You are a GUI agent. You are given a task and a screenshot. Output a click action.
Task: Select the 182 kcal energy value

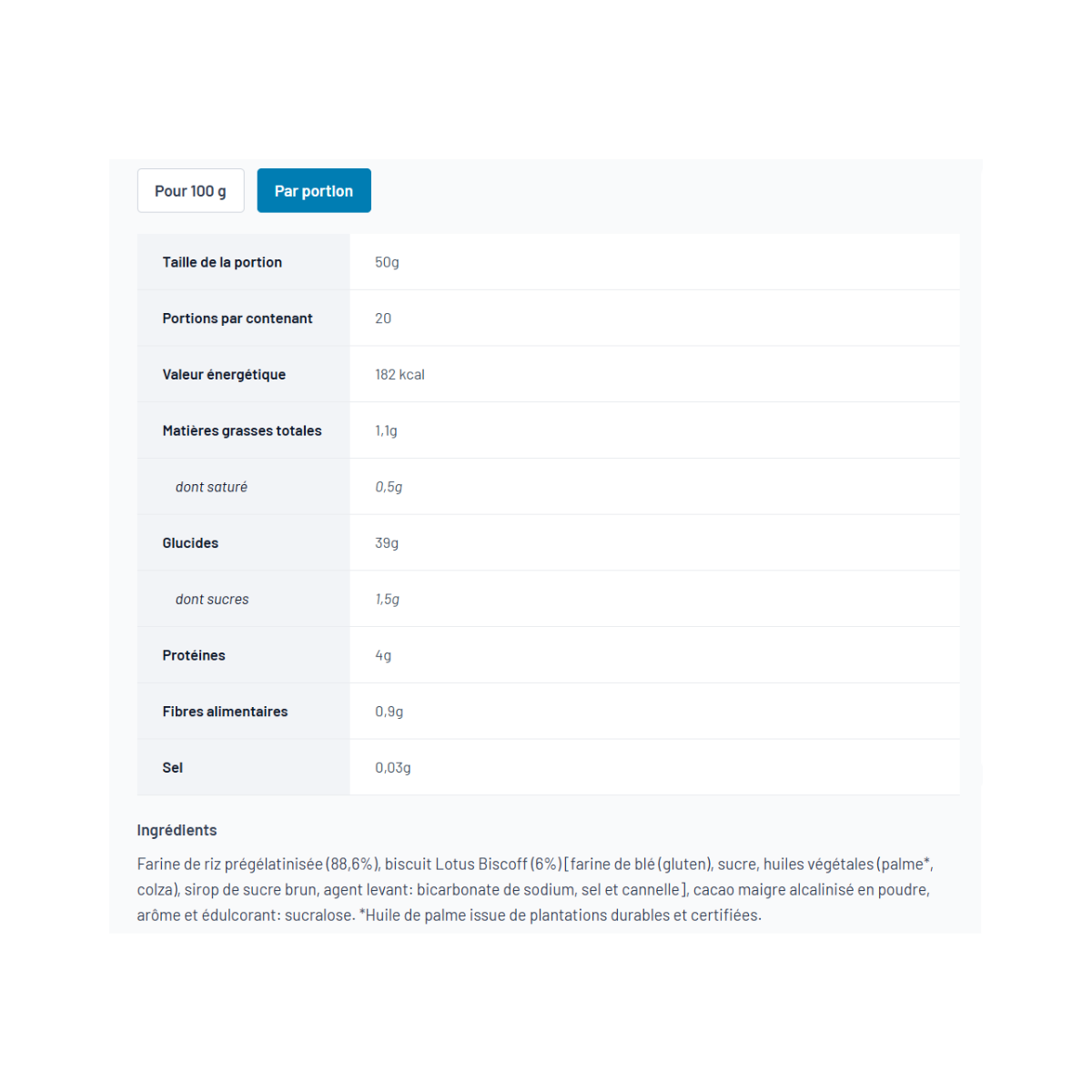point(399,375)
